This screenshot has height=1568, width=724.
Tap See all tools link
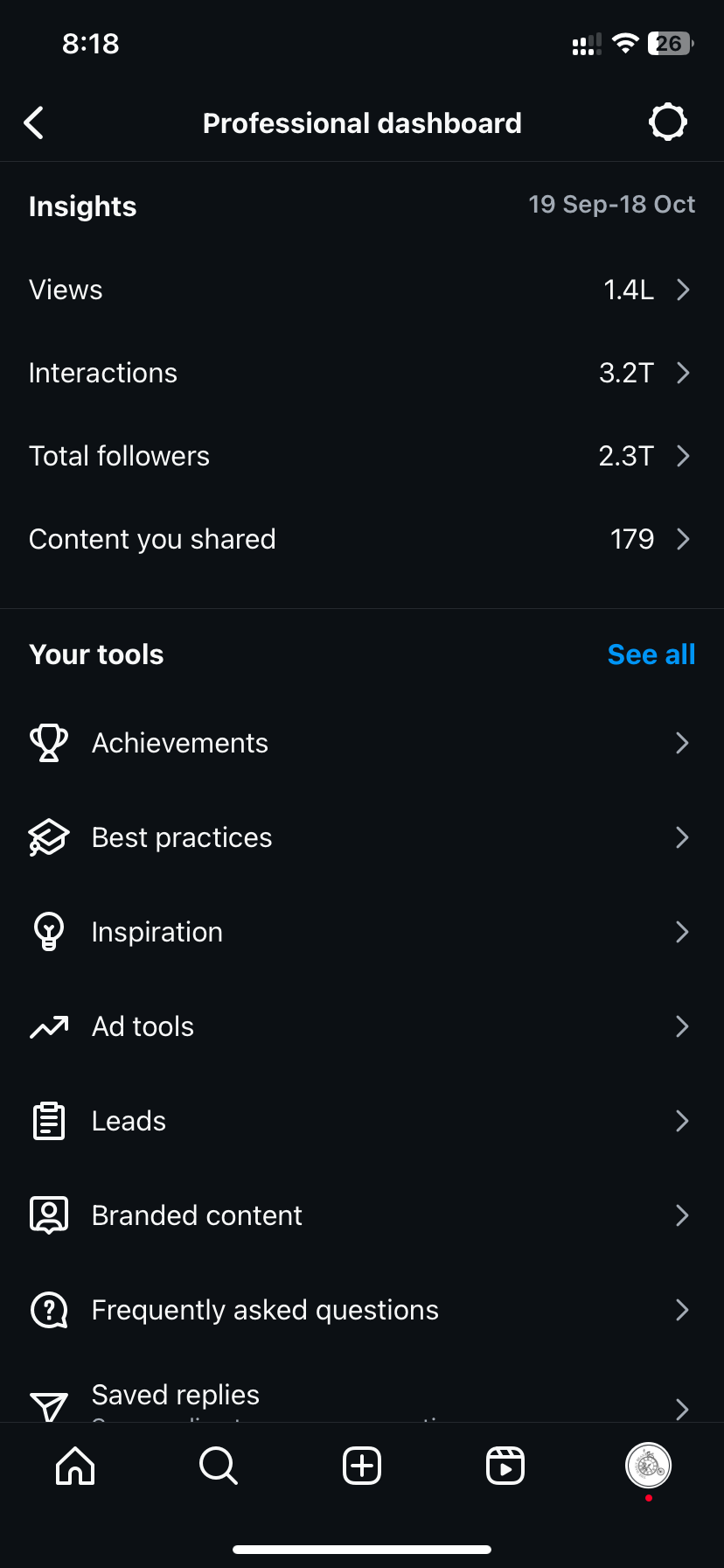pyautogui.click(x=651, y=654)
